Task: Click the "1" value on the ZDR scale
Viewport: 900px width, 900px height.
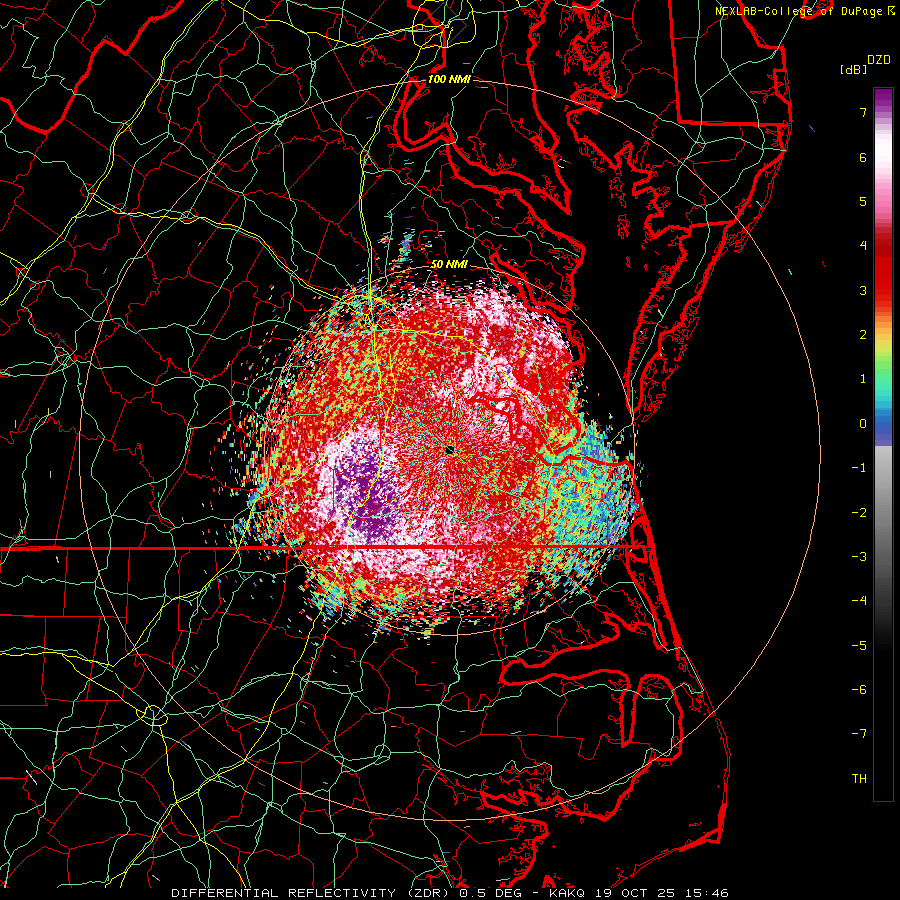Action: (863, 379)
